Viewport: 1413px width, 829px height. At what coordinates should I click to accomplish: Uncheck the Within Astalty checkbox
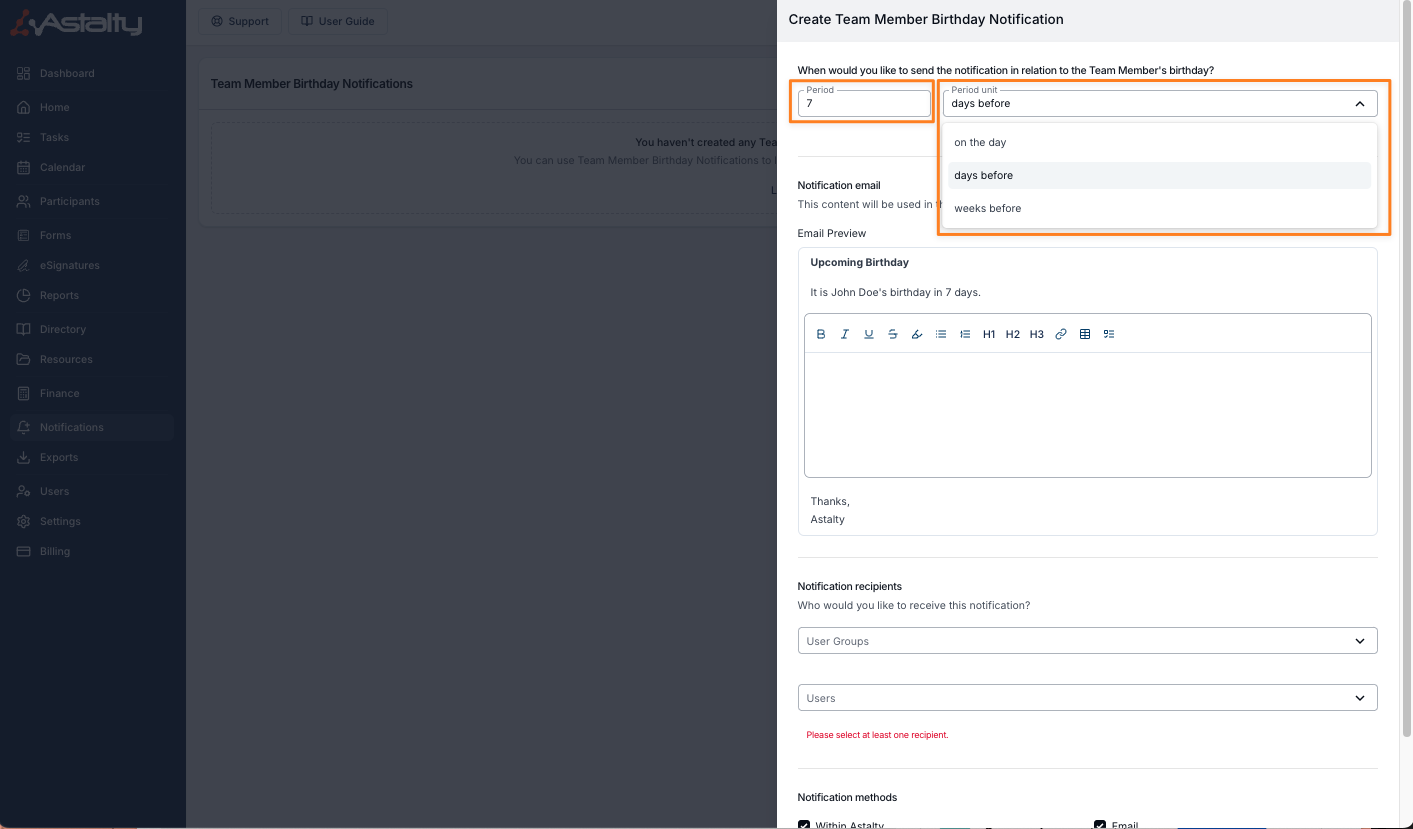point(805,824)
